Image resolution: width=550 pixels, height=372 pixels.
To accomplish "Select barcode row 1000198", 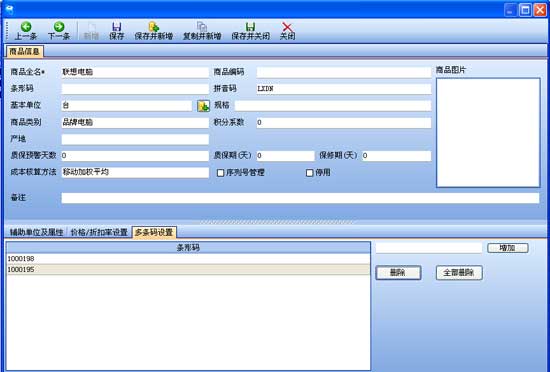I will [188, 259].
